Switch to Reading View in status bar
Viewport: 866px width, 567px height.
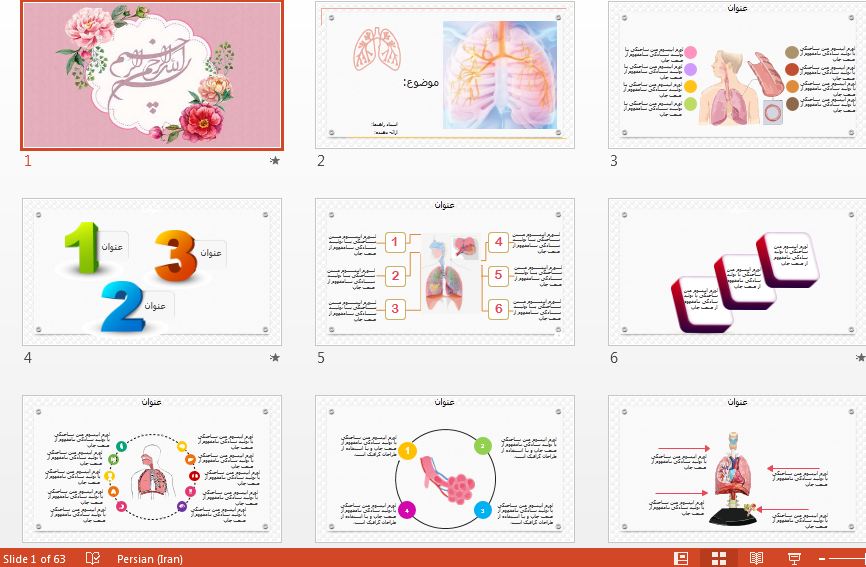tap(757, 558)
